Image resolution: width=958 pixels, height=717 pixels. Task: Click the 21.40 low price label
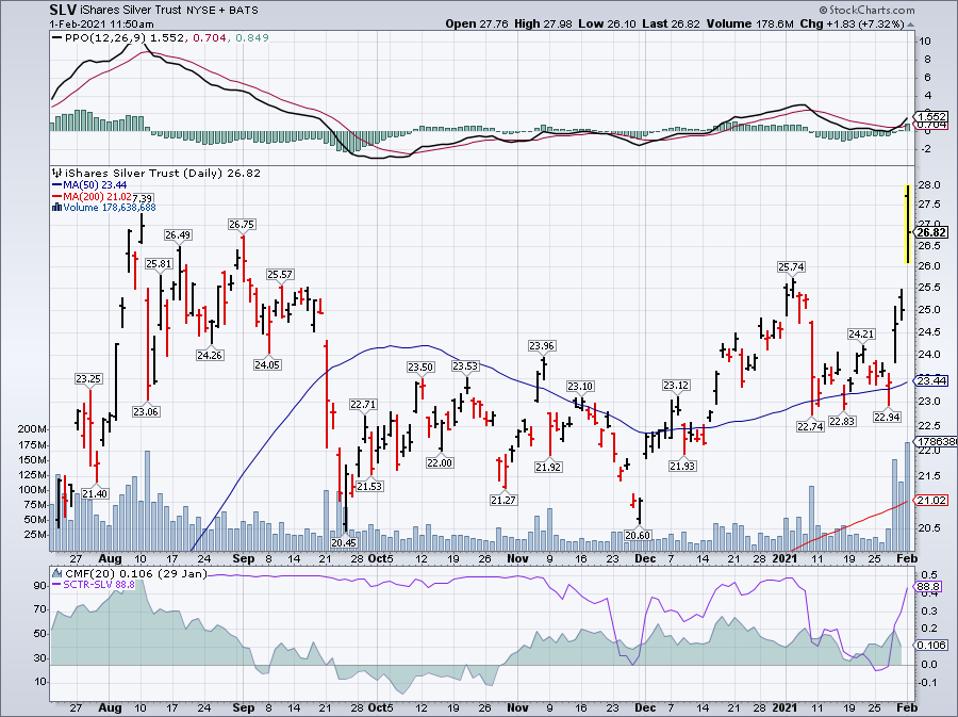(x=95, y=493)
